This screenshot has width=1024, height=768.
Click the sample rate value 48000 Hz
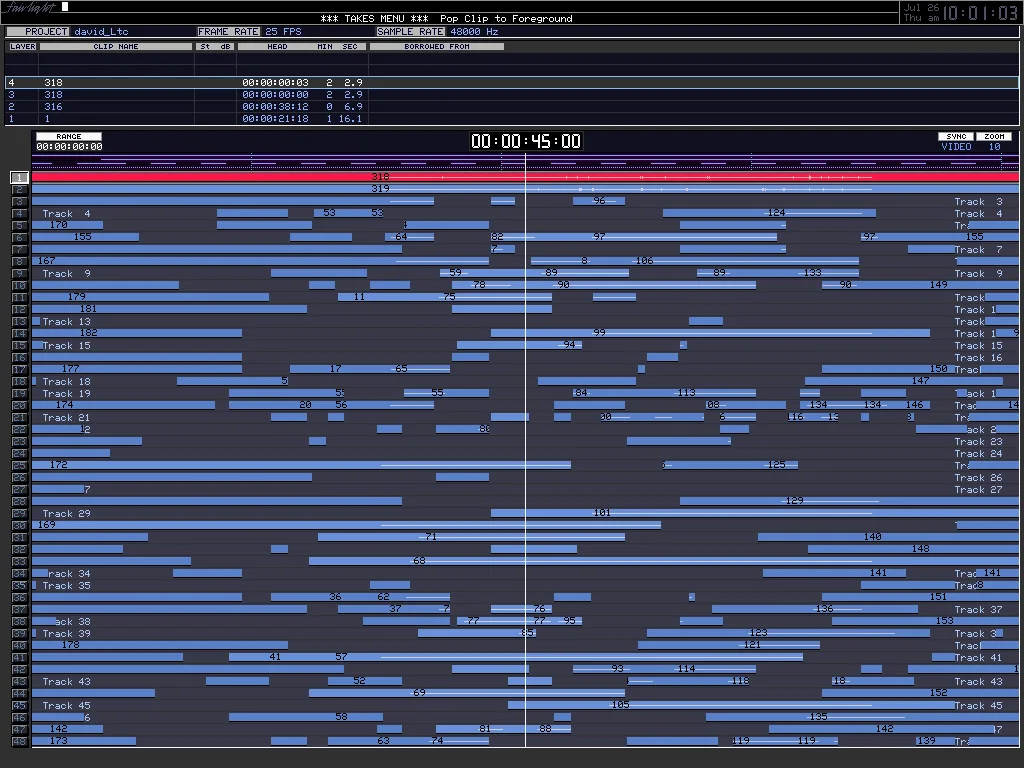pyautogui.click(x=474, y=31)
